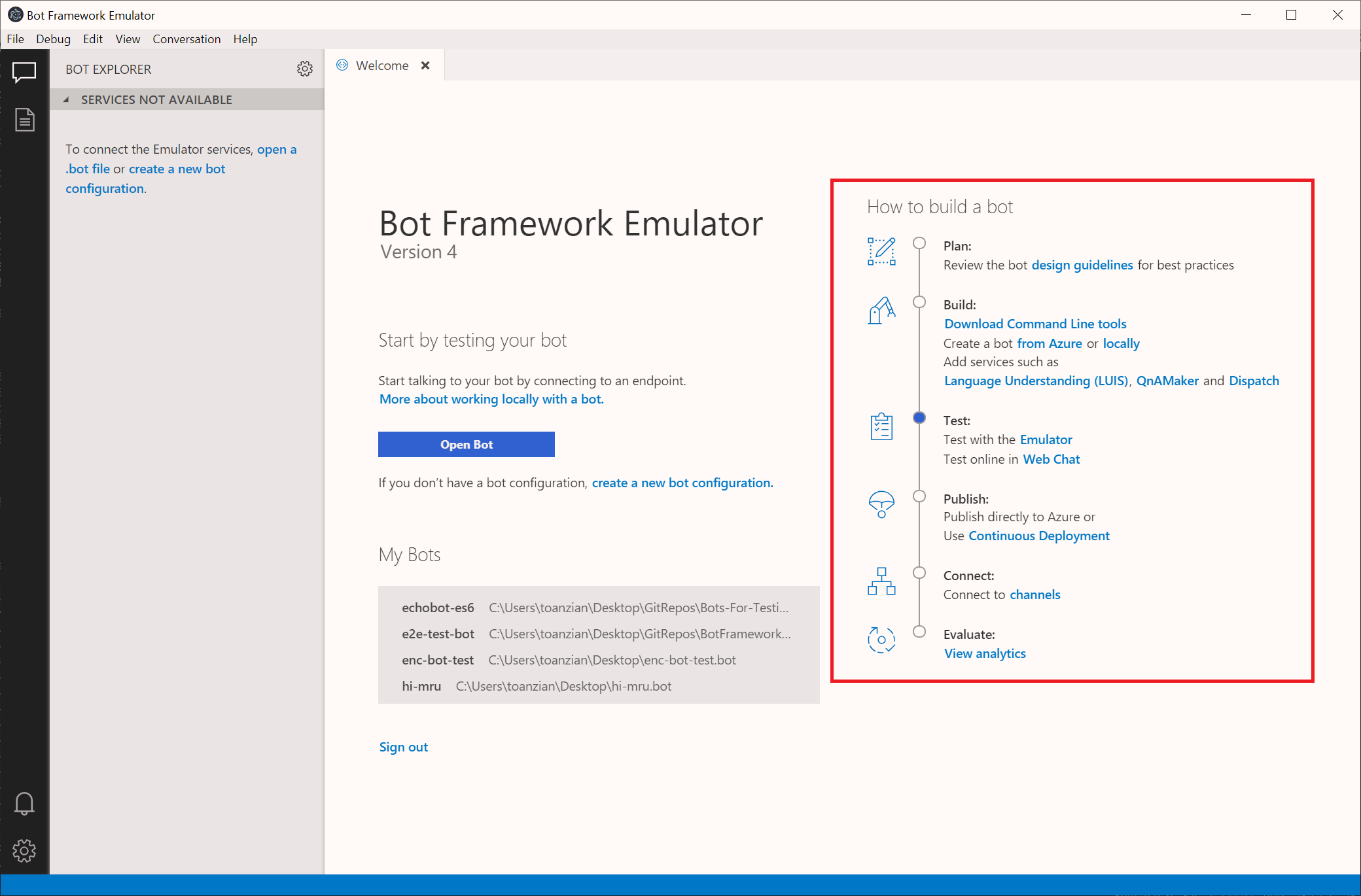Click the Welcome tab icon
The width and height of the screenshot is (1361, 896).
point(342,65)
